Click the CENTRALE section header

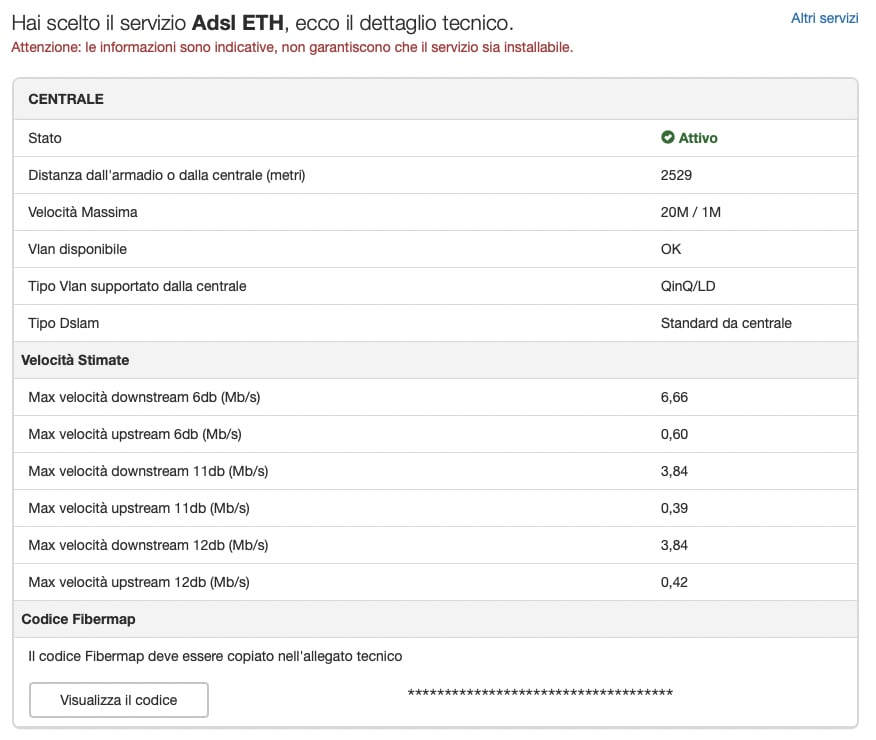coord(66,99)
